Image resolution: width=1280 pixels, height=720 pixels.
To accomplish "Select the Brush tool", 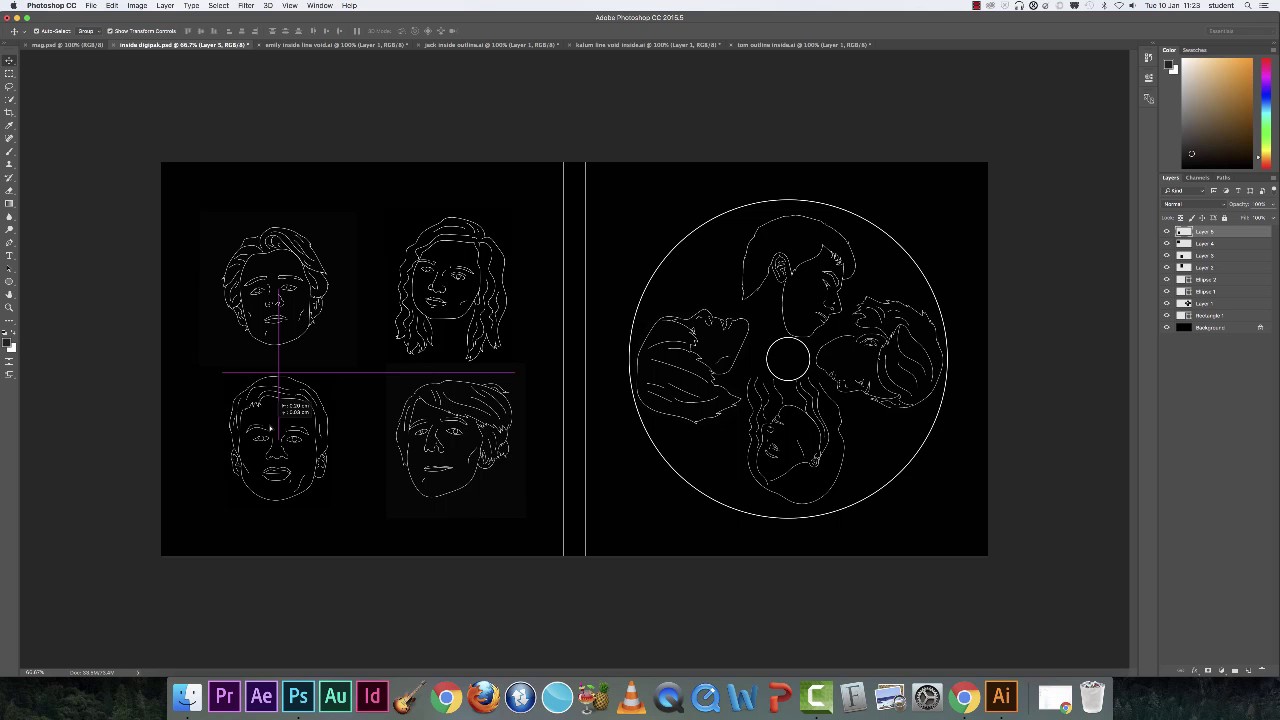I will point(9,151).
